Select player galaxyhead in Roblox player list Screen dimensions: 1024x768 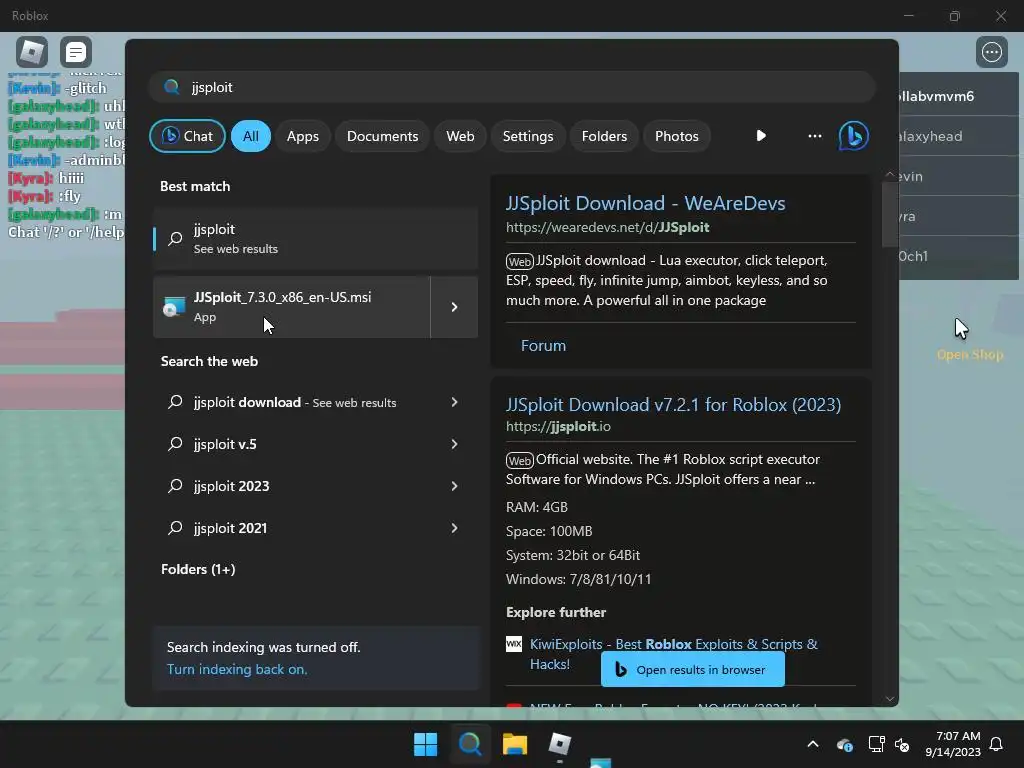959,136
